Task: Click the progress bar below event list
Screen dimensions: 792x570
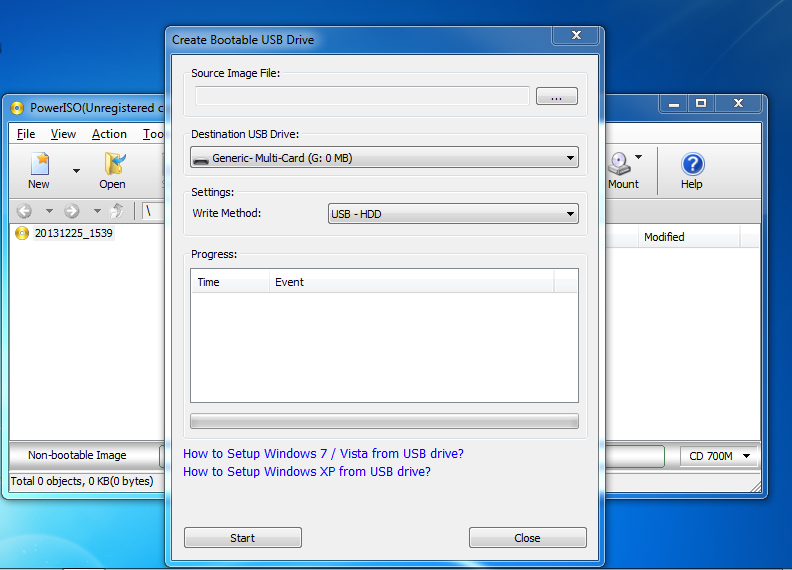Action: (384, 421)
